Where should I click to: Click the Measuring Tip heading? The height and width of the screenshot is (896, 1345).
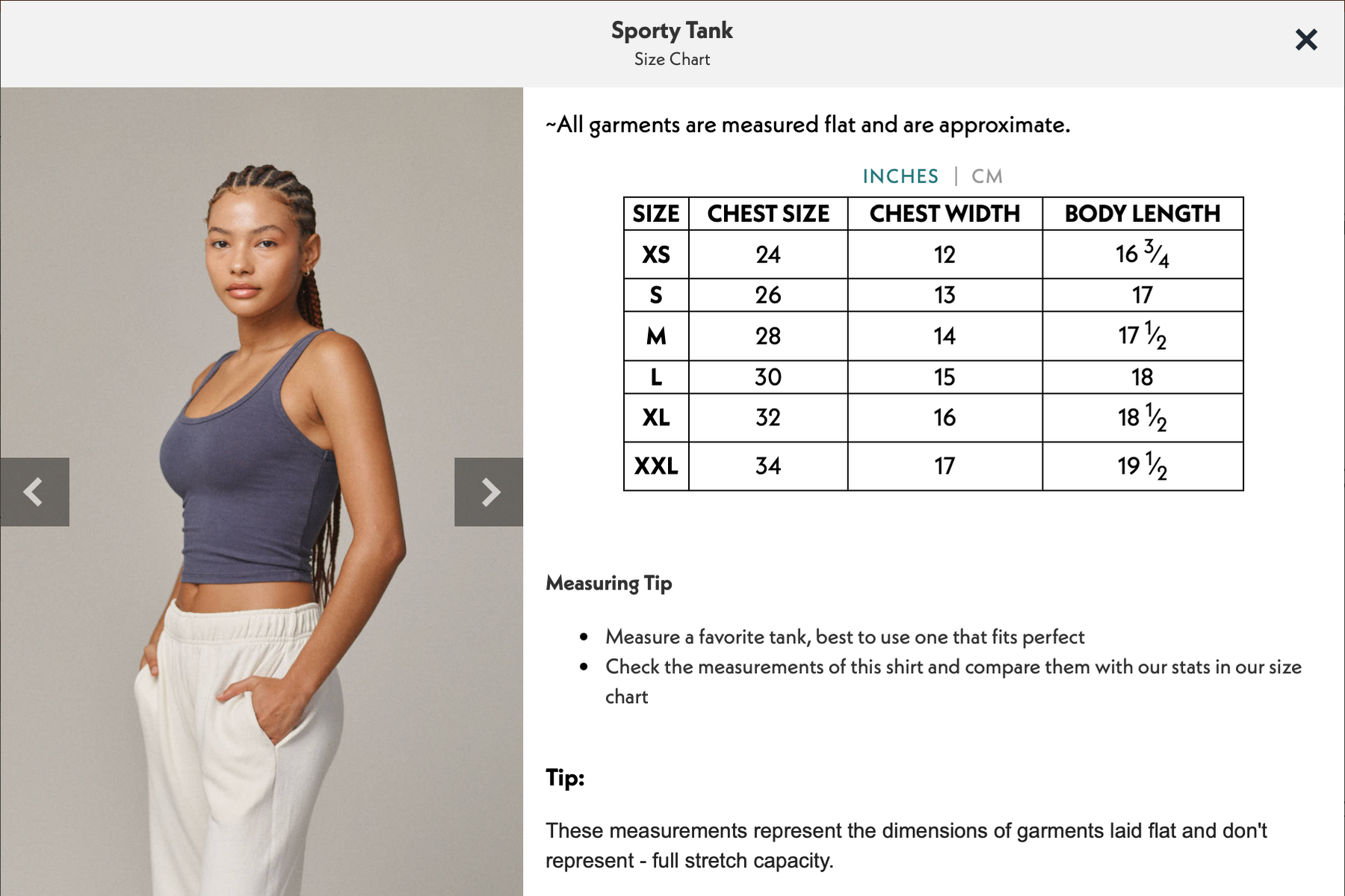(609, 583)
